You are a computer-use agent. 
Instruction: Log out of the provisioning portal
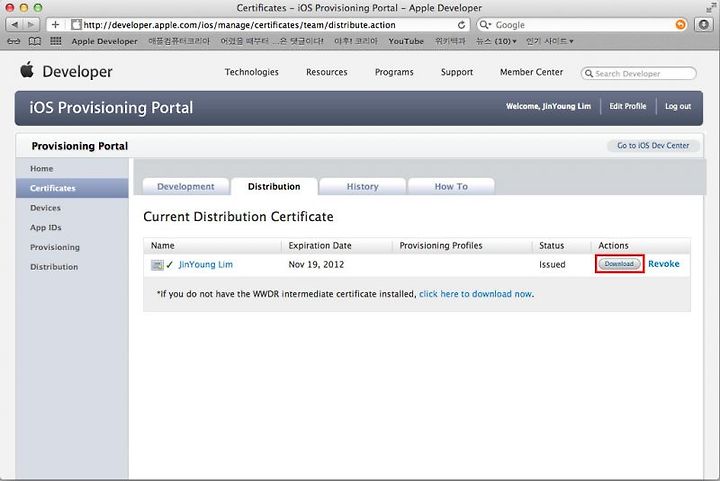click(x=678, y=106)
